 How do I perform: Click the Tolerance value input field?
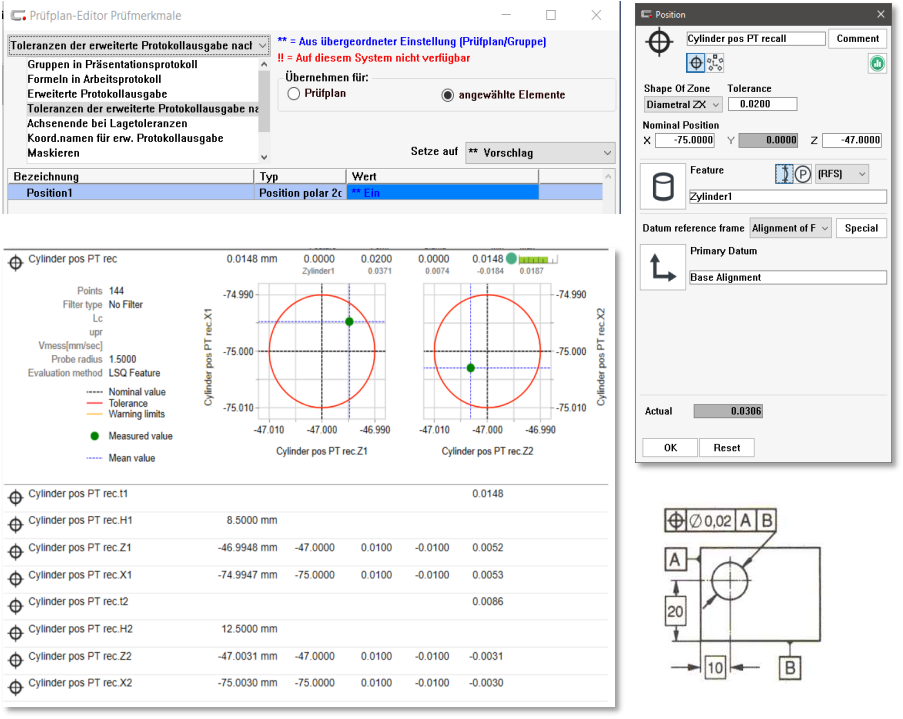[762, 104]
